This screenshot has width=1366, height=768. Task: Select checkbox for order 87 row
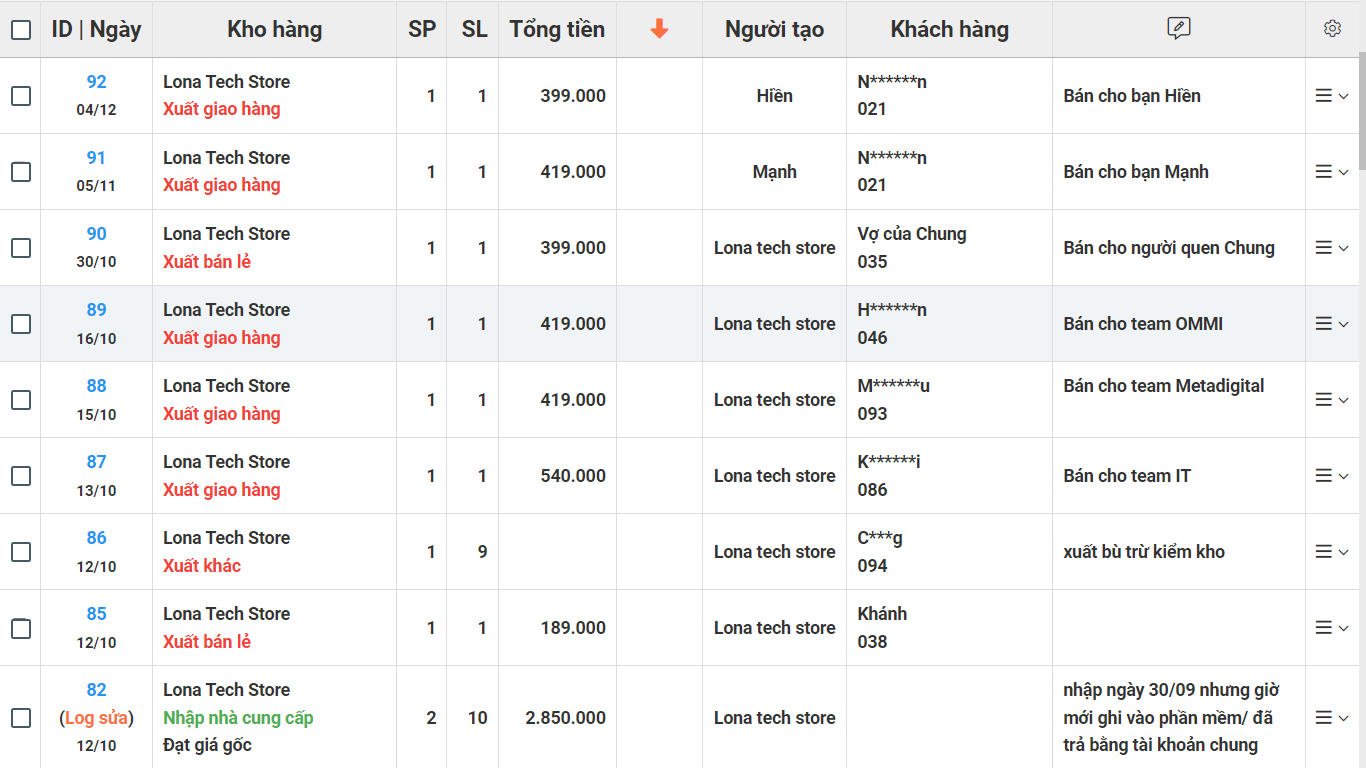21,476
